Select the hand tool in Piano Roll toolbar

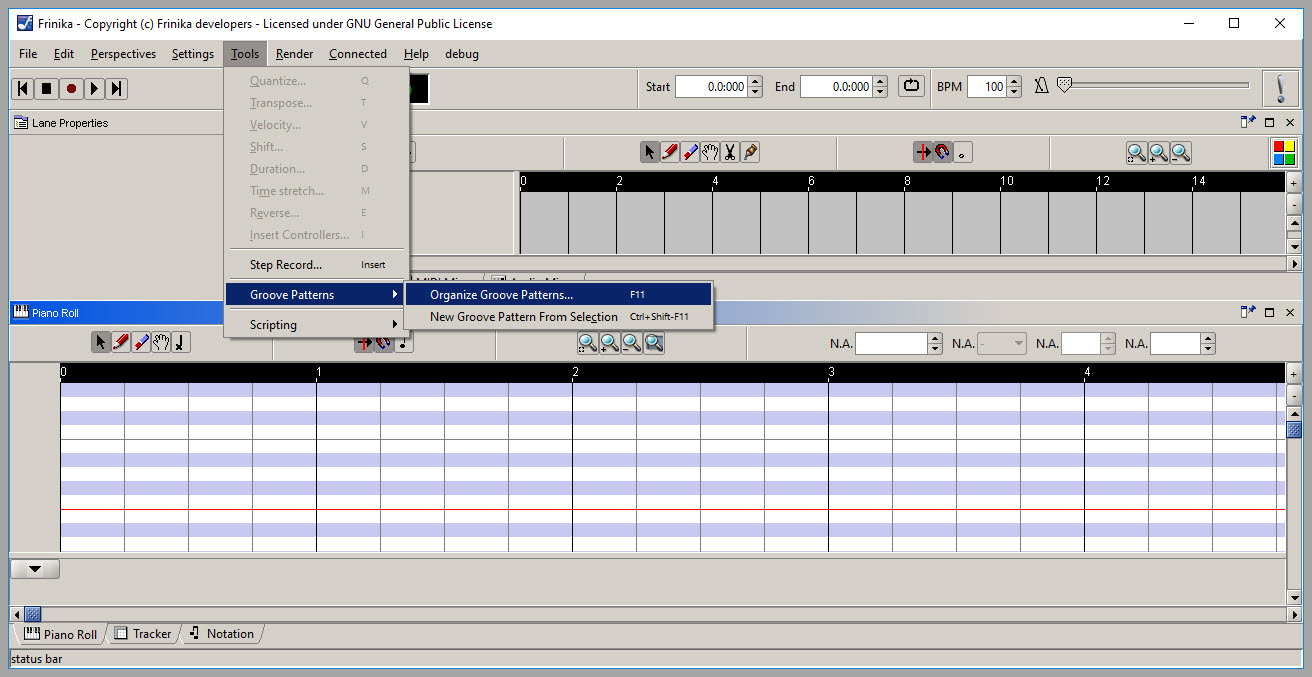tap(161, 342)
